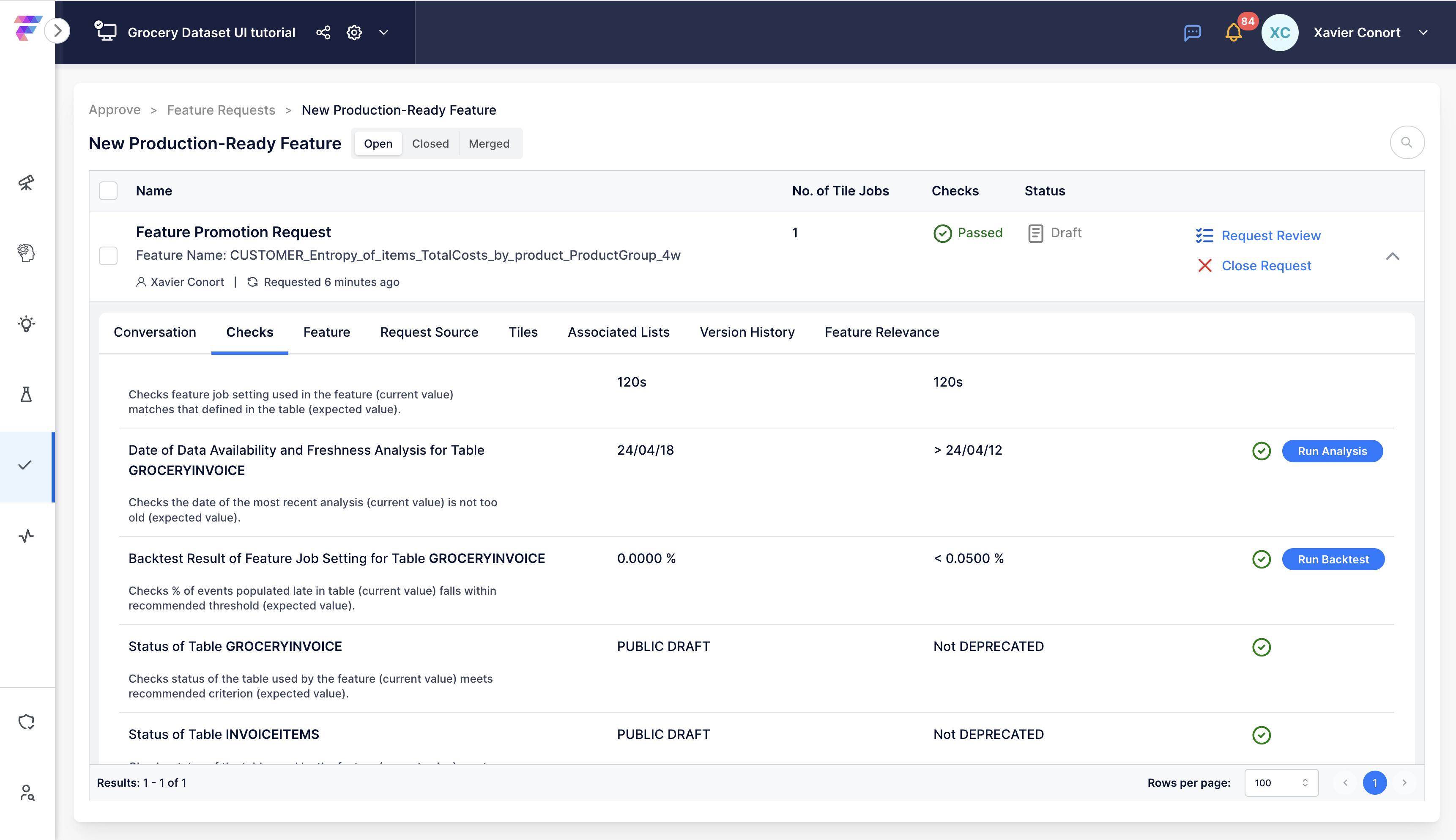Go to previous page arrow

[1345, 783]
